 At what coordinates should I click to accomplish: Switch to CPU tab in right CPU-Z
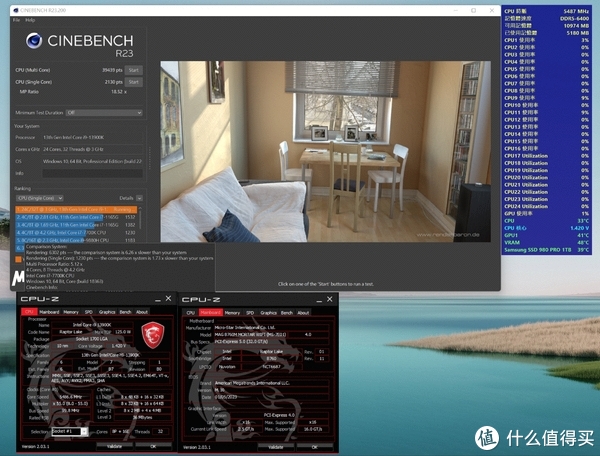[x=190, y=313]
